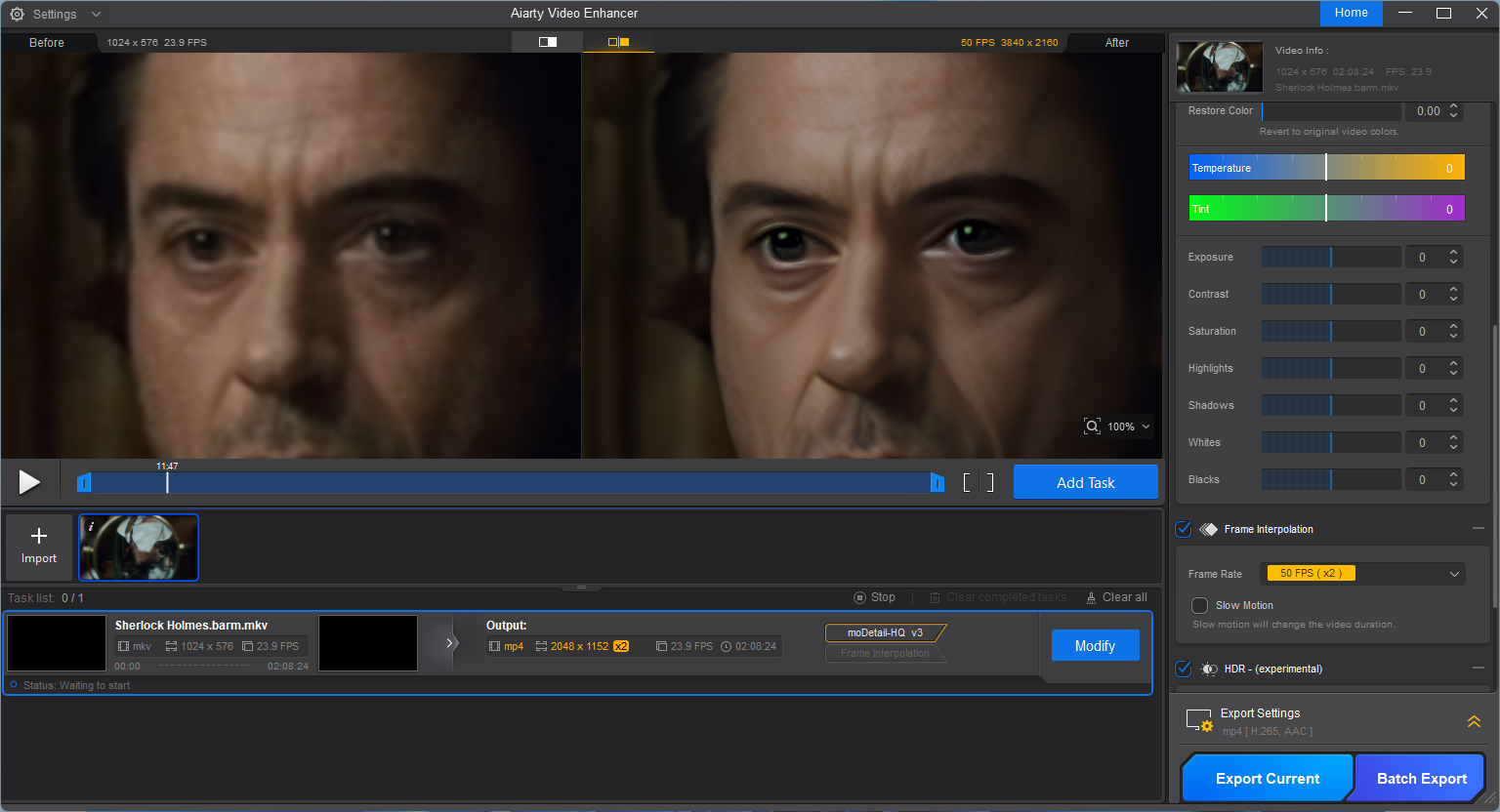Set trim start with left bracket icon
Image resolution: width=1500 pixels, height=812 pixels.
[967, 482]
